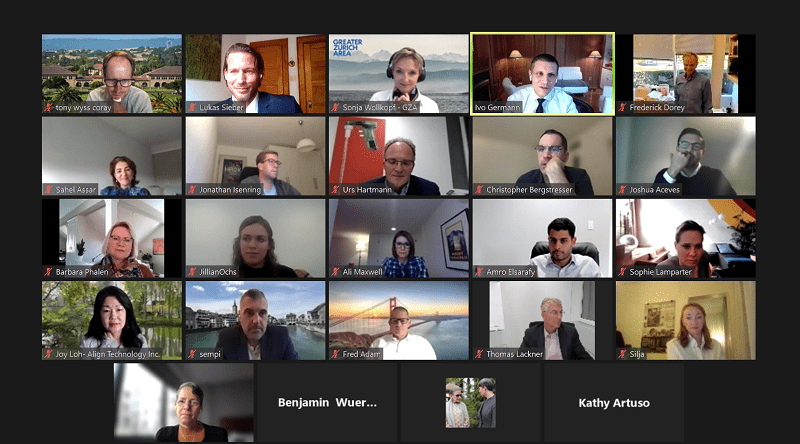Click the Greater Zurich Area logo
800x444 pixels.
pos(347,47)
